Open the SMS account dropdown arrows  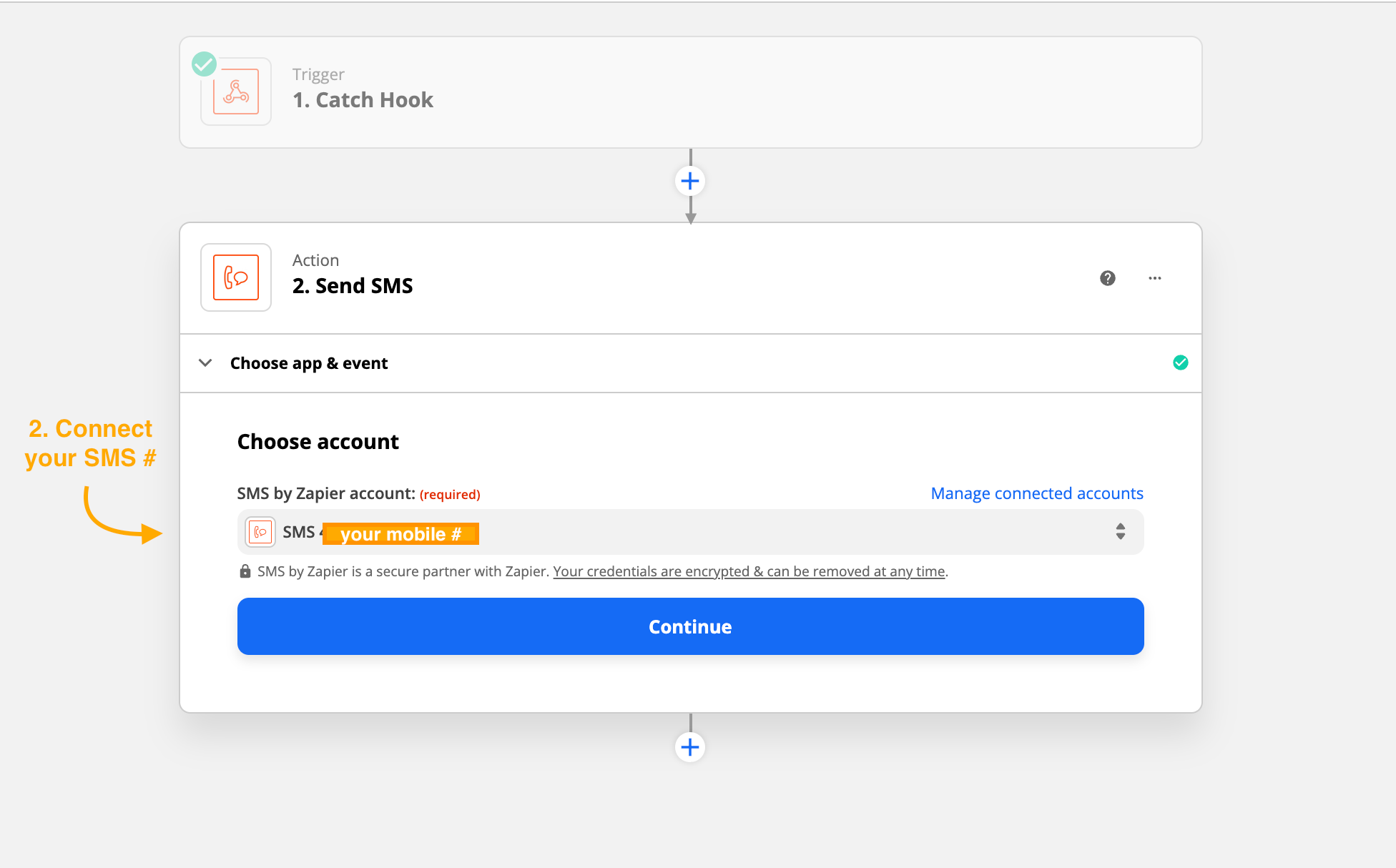point(1121,532)
